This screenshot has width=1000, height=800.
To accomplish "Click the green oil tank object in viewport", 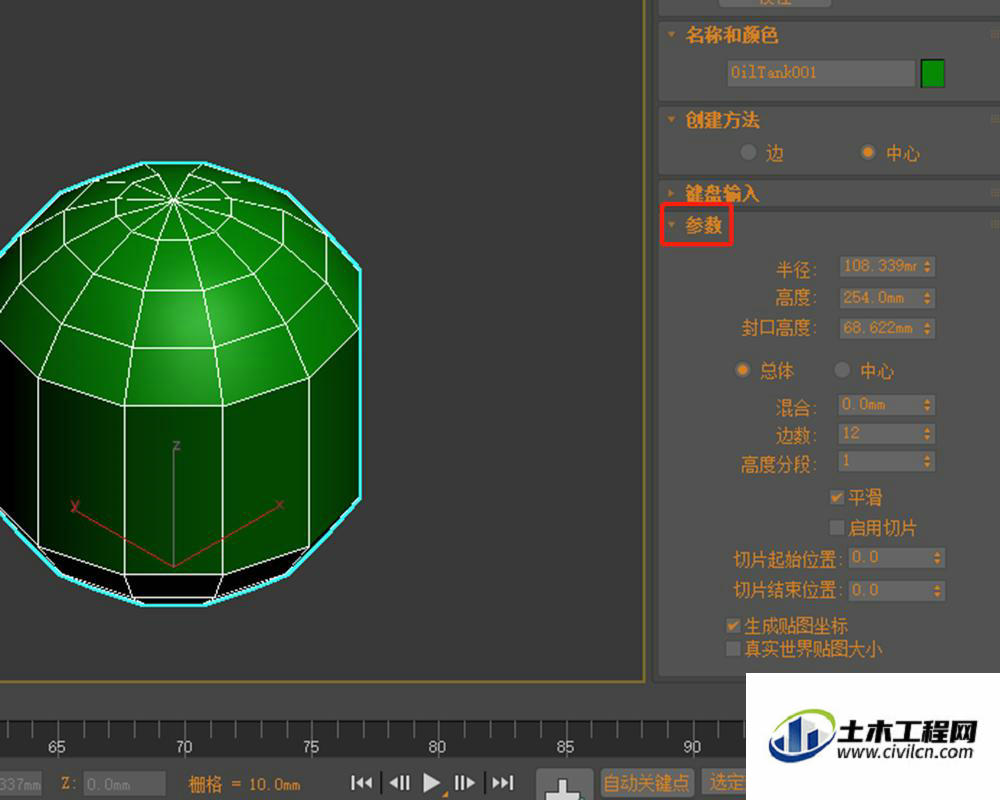I will point(179,383).
